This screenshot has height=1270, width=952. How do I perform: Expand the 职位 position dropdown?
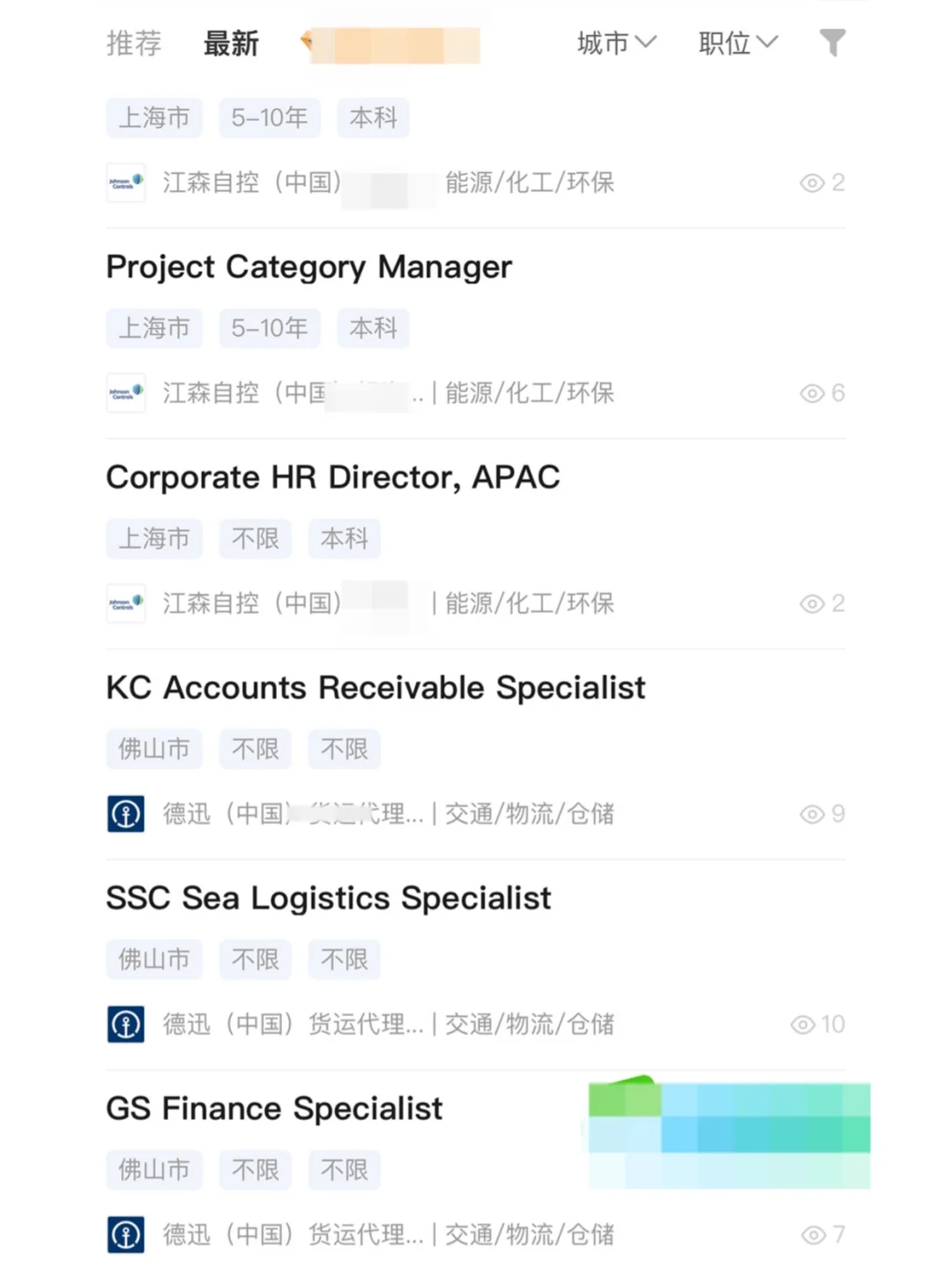point(738,42)
